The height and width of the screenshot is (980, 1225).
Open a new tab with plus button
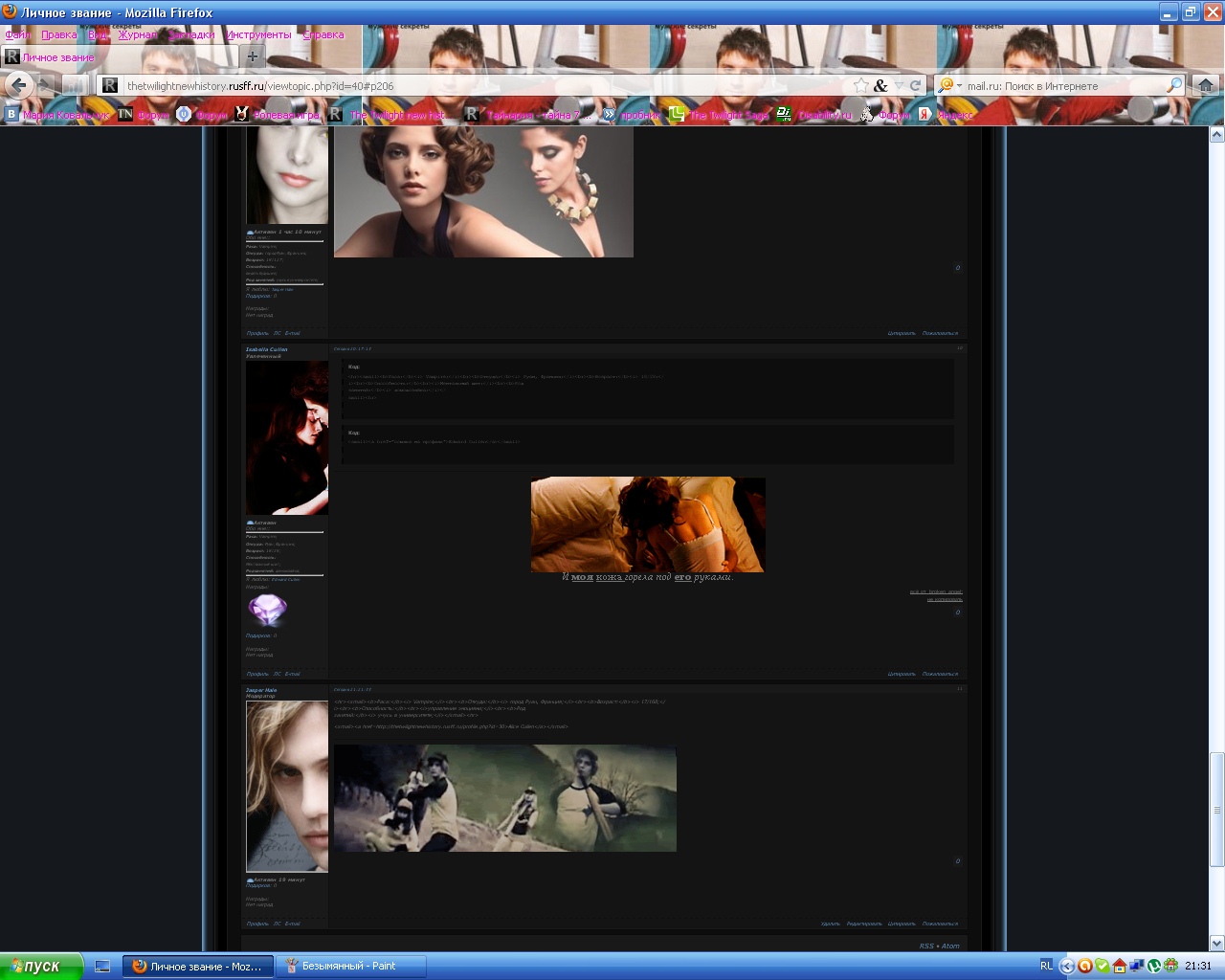pos(253,57)
